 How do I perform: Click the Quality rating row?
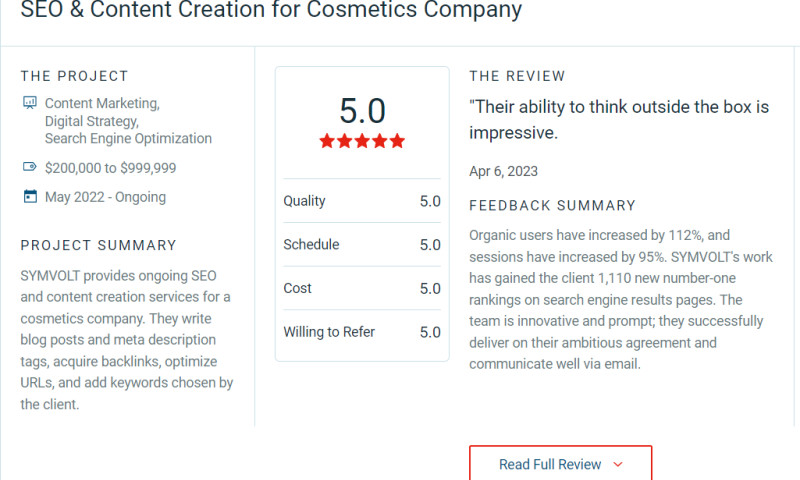pos(362,201)
